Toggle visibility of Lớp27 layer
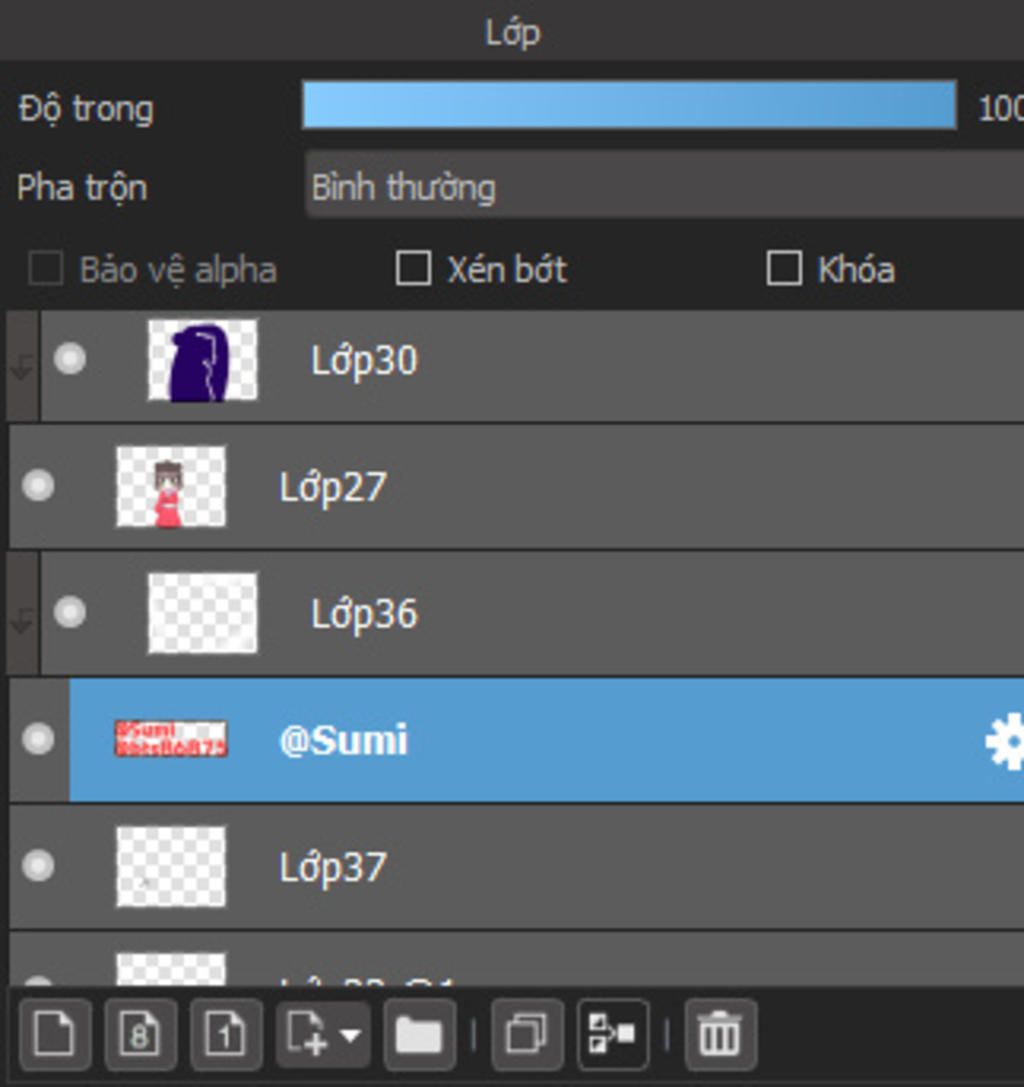Image resolution: width=1024 pixels, height=1087 pixels. tap(38, 485)
